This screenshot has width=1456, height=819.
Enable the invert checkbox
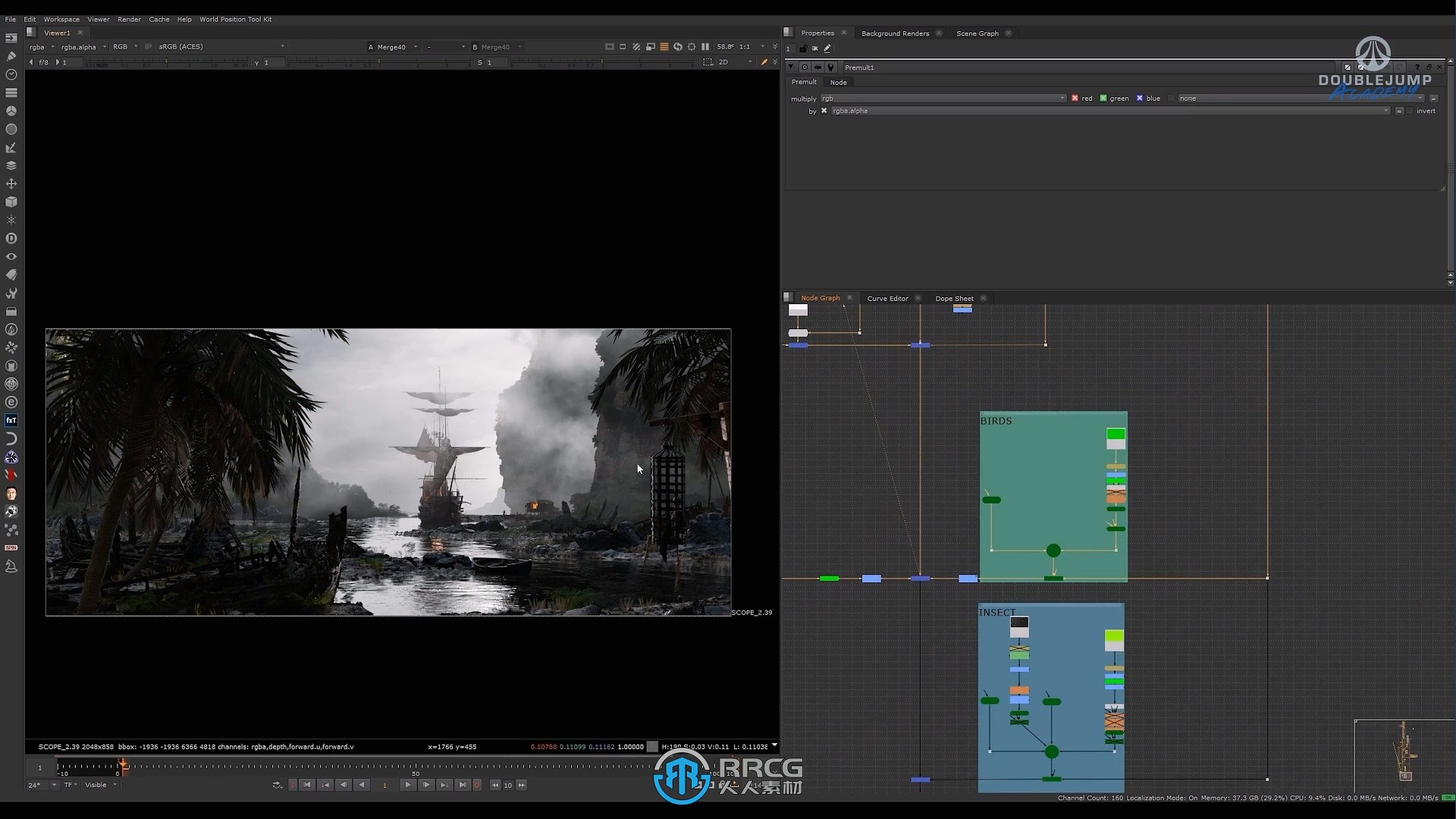(x=1410, y=111)
